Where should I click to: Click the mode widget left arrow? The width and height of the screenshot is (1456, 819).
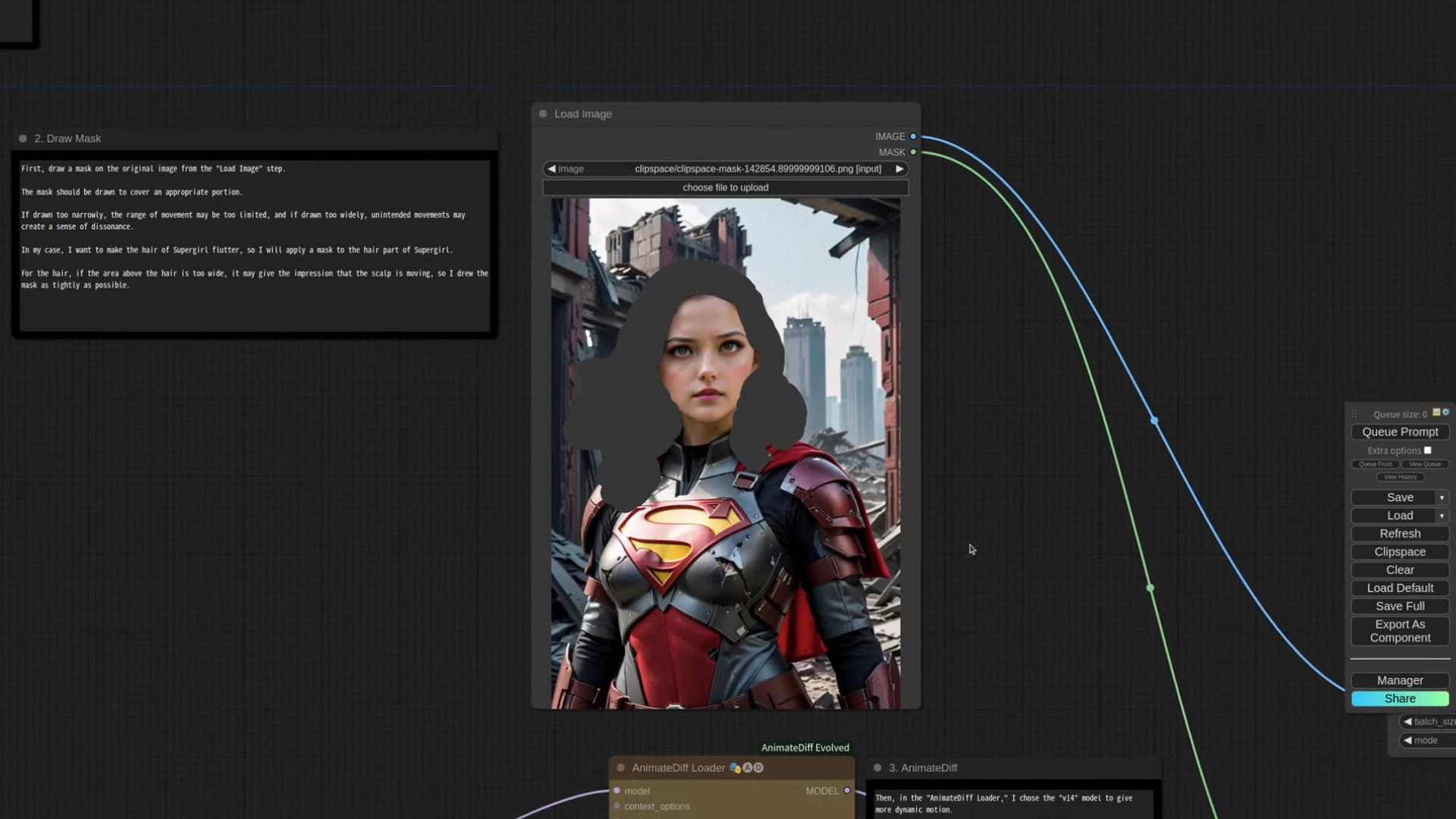point(1407,740)
